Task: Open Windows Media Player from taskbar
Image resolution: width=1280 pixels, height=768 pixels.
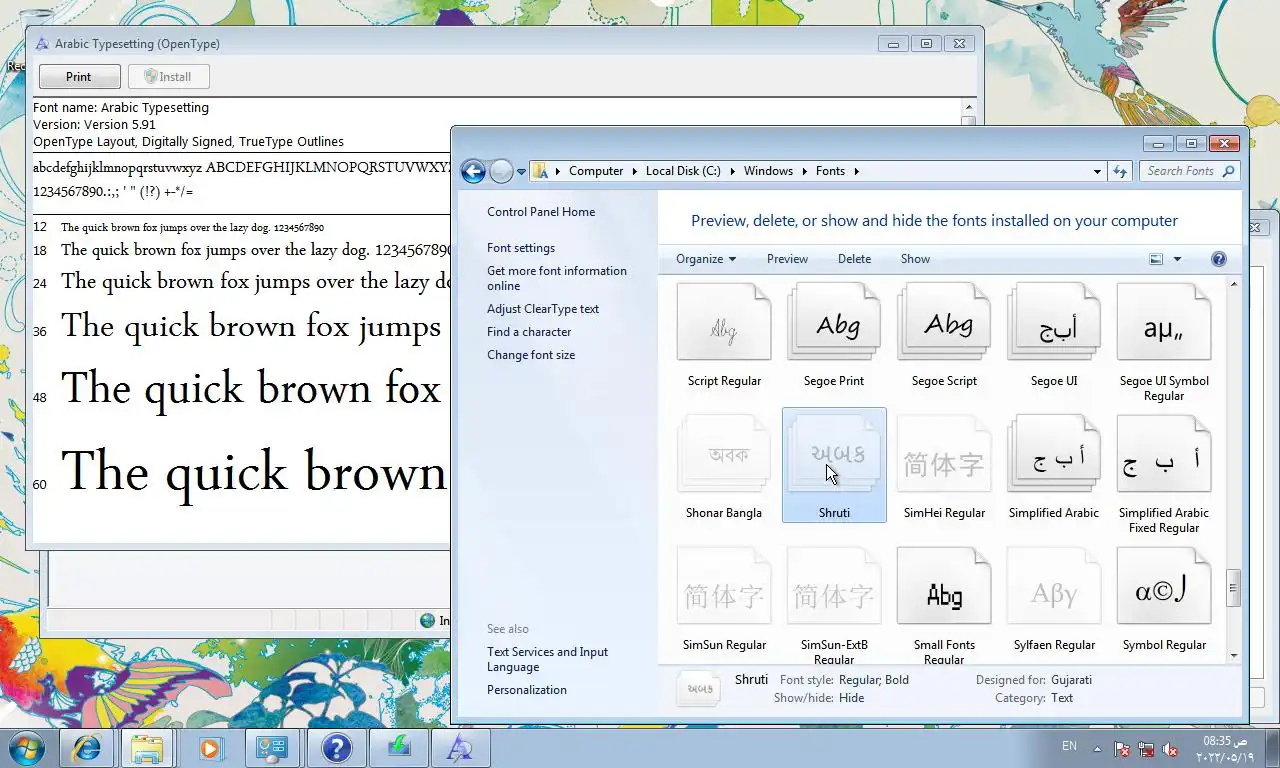Action: 210,748
